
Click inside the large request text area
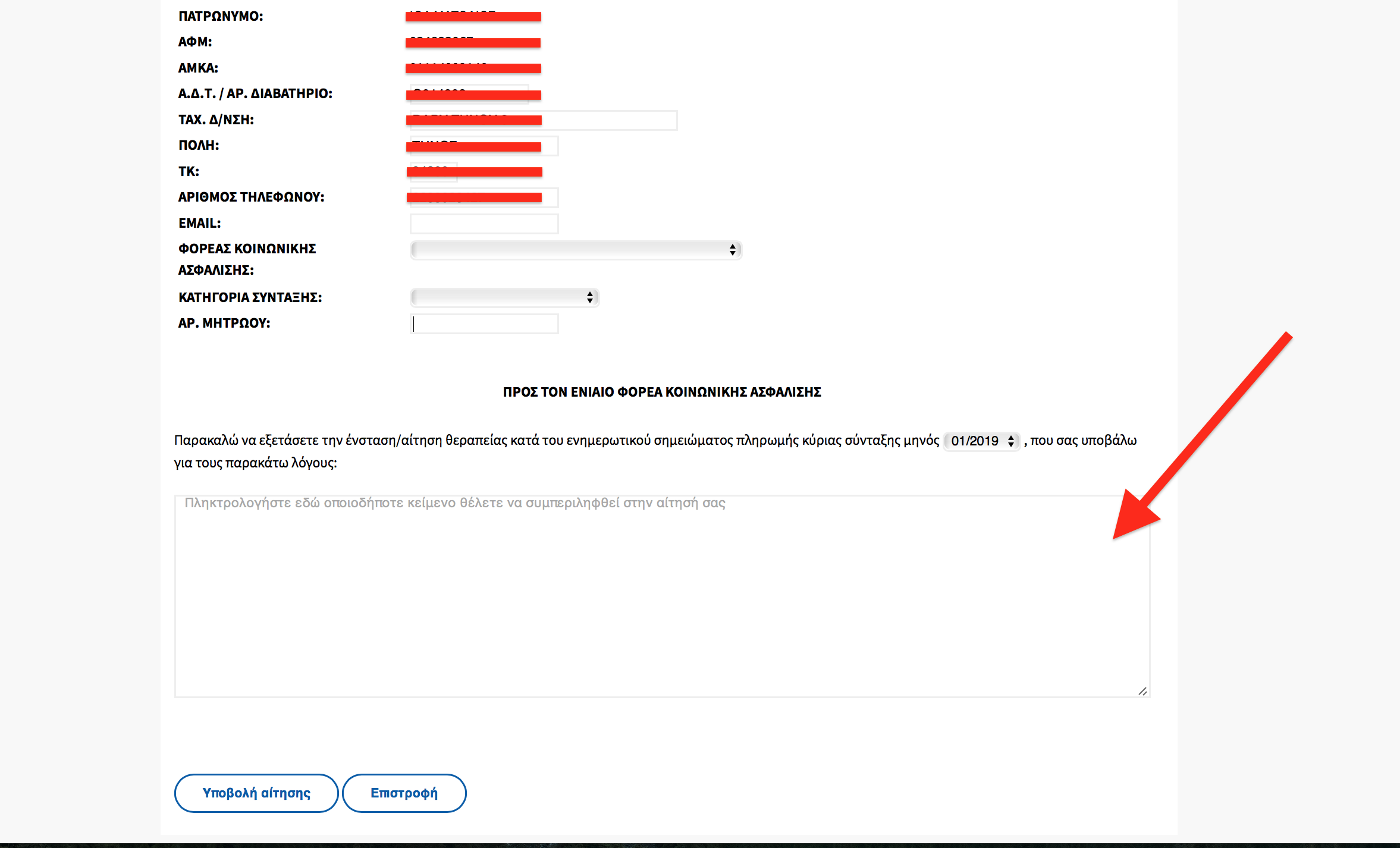pyautogui.click(x=661, y=596)
